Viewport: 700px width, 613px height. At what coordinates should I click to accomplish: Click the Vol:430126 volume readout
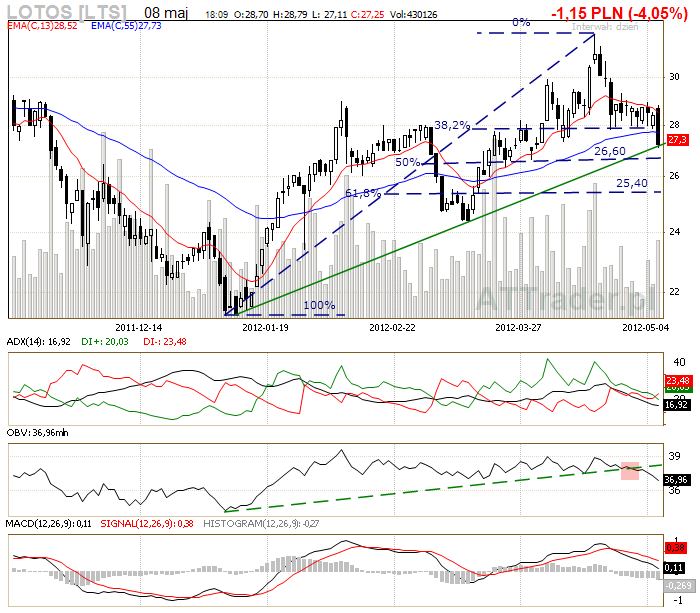coord(413,15)
